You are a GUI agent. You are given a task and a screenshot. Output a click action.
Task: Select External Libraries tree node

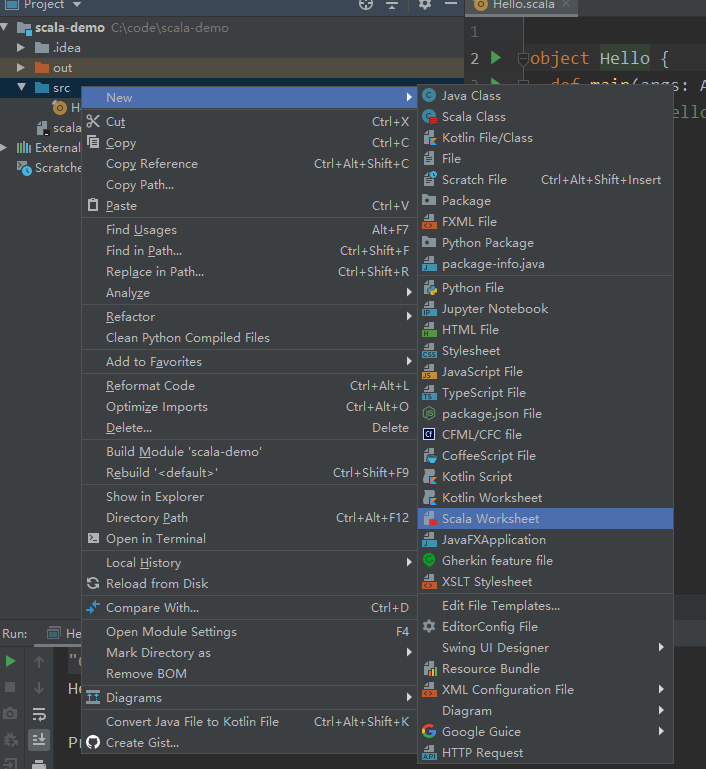click(48, 148)
